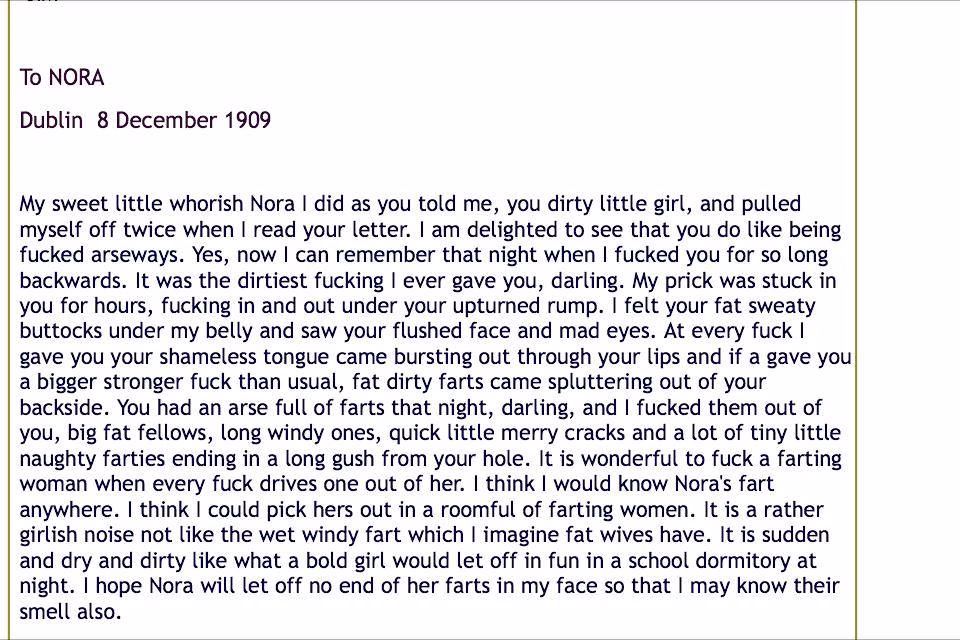Click the 'To NORA' heading line
The width and height of the screenshot is (960, 640).
[x=62, y=78]
